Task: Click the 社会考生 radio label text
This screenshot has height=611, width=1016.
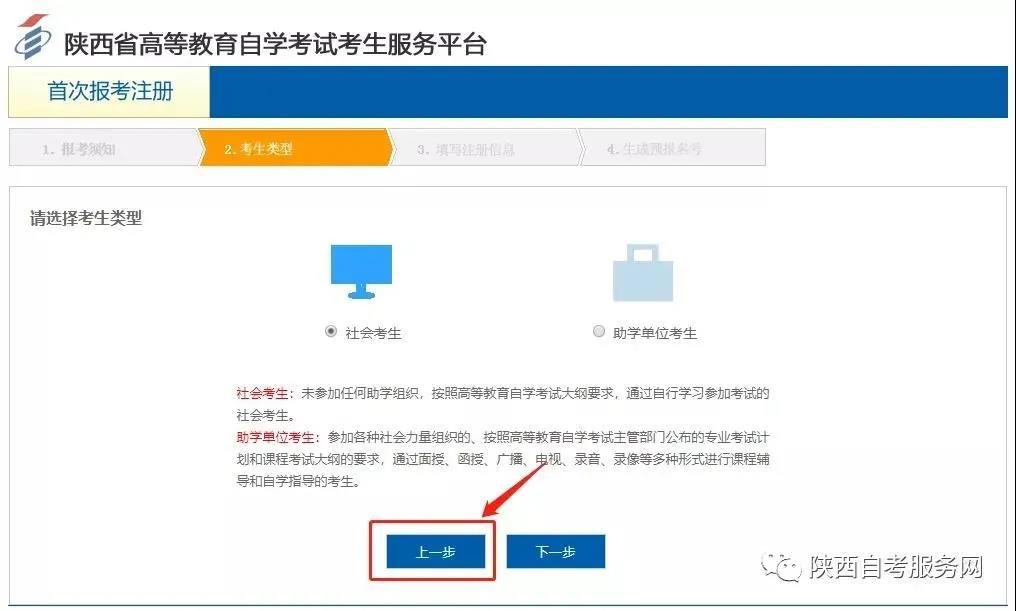Action: (373, 333)
